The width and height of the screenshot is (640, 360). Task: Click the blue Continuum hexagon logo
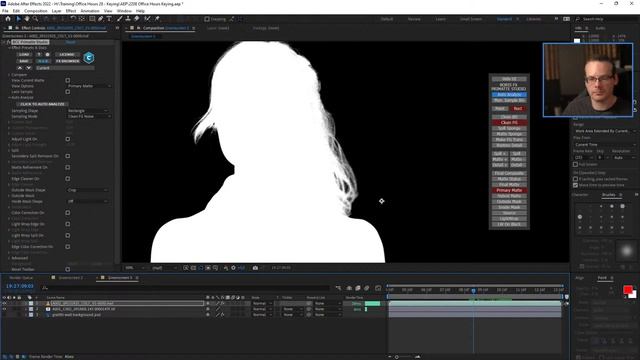click(x=89, y=58)
